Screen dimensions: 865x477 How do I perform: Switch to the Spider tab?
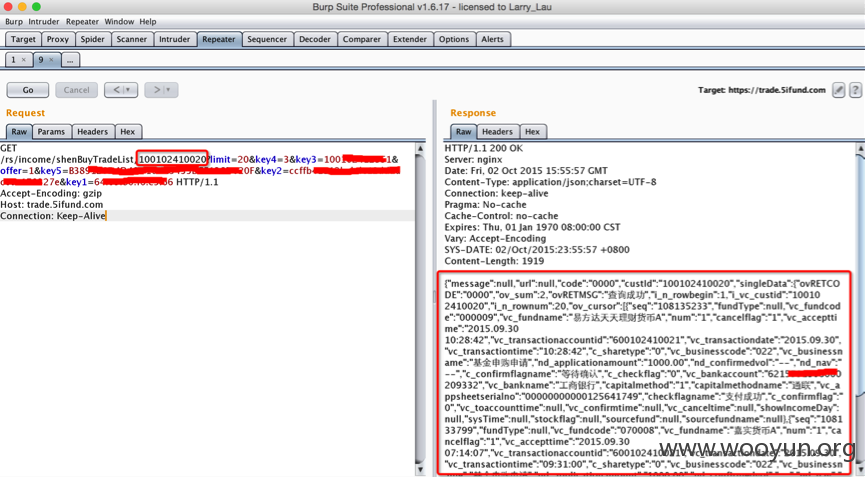(93, 39)
